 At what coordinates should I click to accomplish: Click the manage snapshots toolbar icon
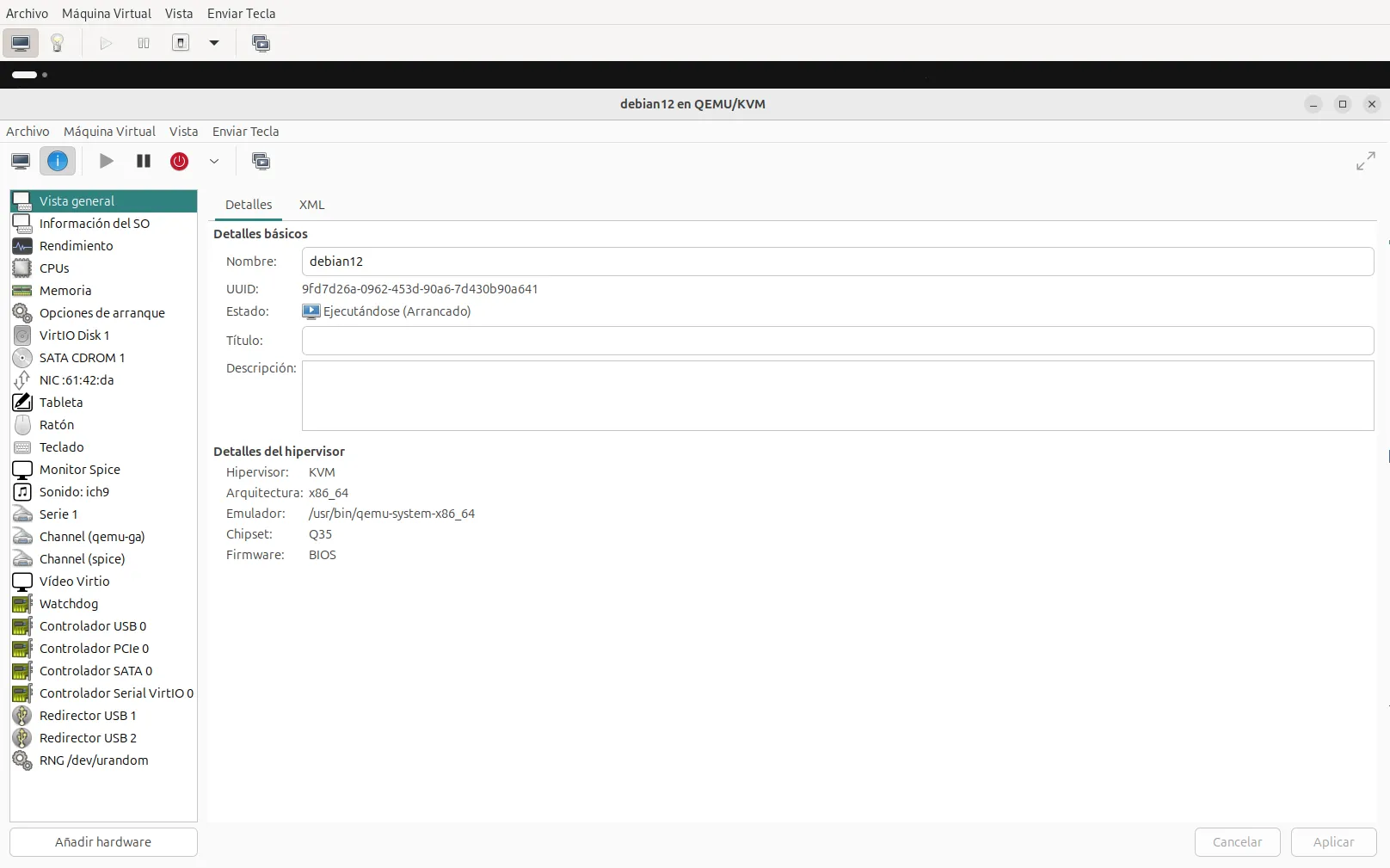[261, 161]
